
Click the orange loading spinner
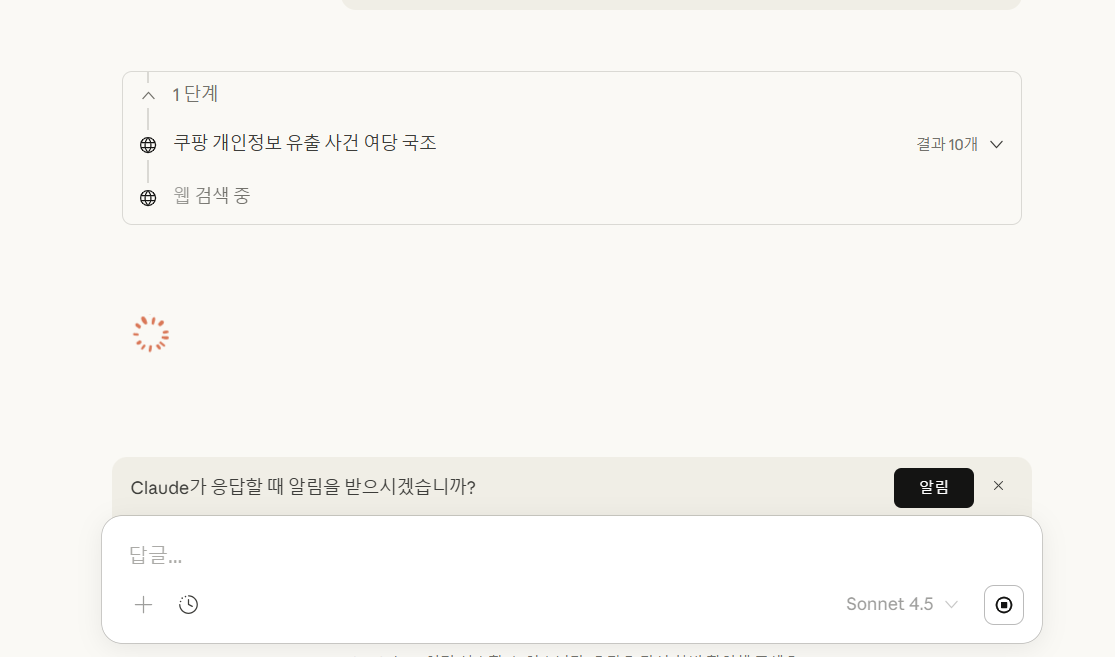coord(150,333)
